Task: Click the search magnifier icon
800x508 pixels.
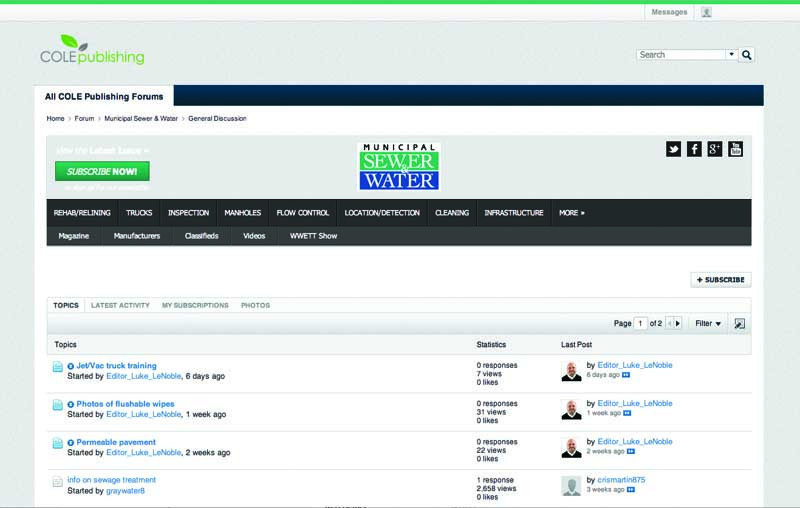Action: click(x=747, y=55)
